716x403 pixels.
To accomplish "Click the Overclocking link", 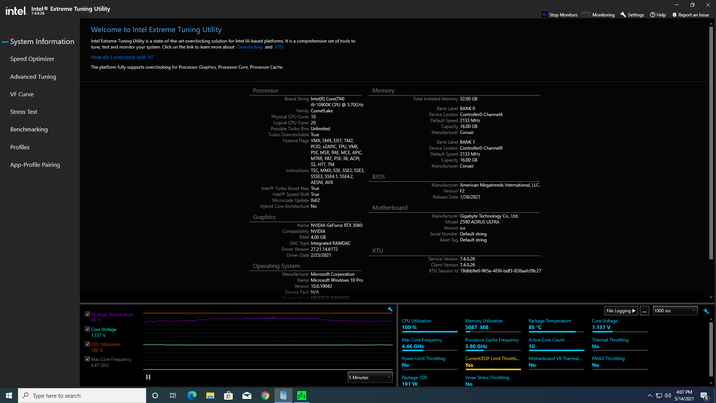I will pos(249,47).
